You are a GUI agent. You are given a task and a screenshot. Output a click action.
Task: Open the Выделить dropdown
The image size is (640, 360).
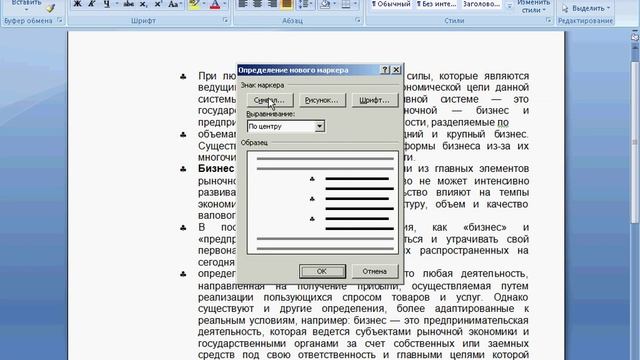tap(586, 8)
